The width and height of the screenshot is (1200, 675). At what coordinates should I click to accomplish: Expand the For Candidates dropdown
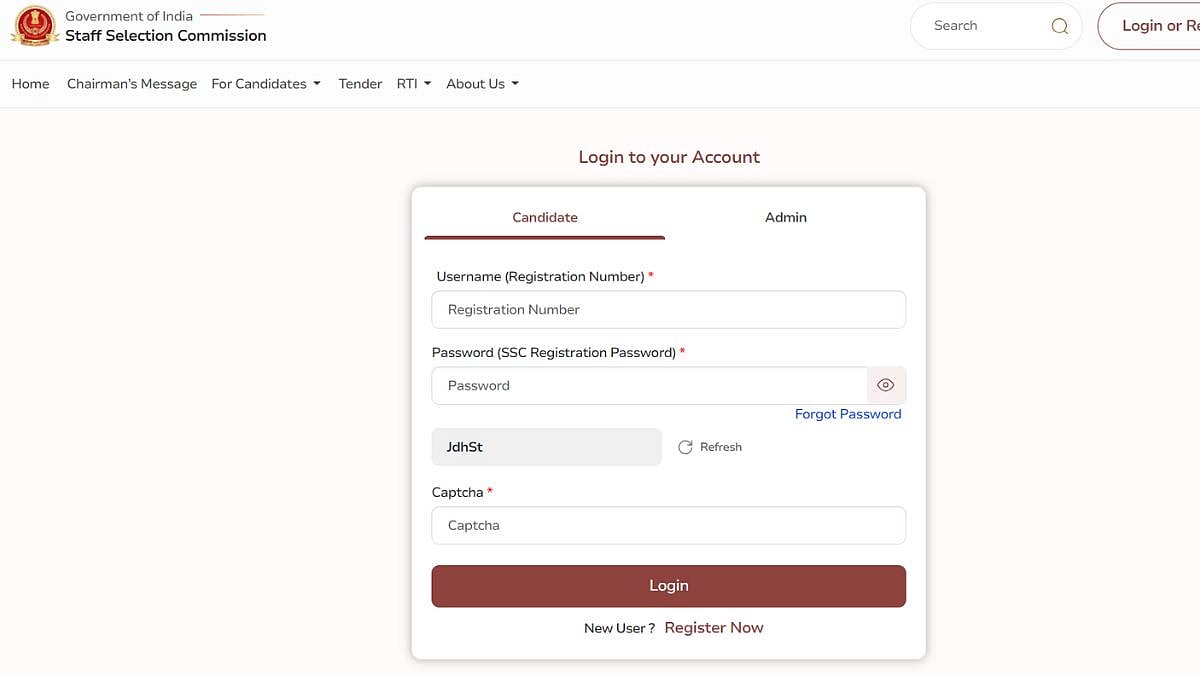[x=266, y=84]
